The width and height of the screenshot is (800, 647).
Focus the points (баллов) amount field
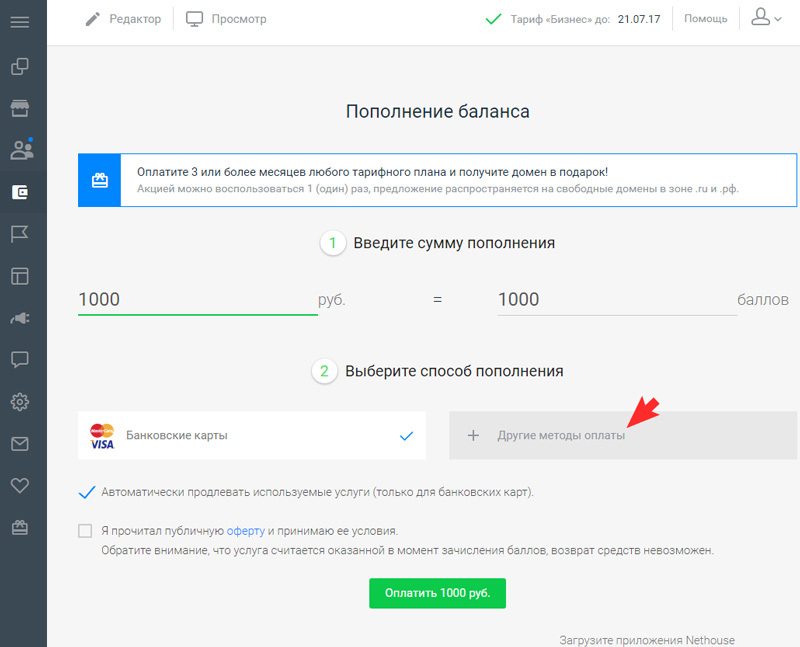click(617, 300)
